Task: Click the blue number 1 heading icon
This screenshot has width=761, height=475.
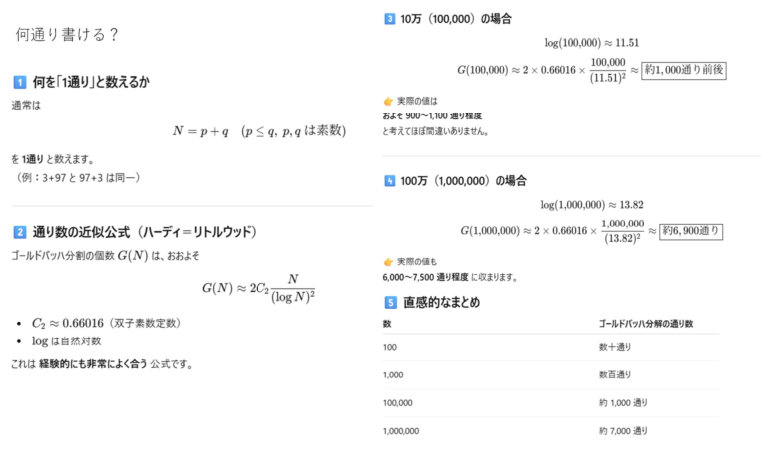Action: coord(19,82)
